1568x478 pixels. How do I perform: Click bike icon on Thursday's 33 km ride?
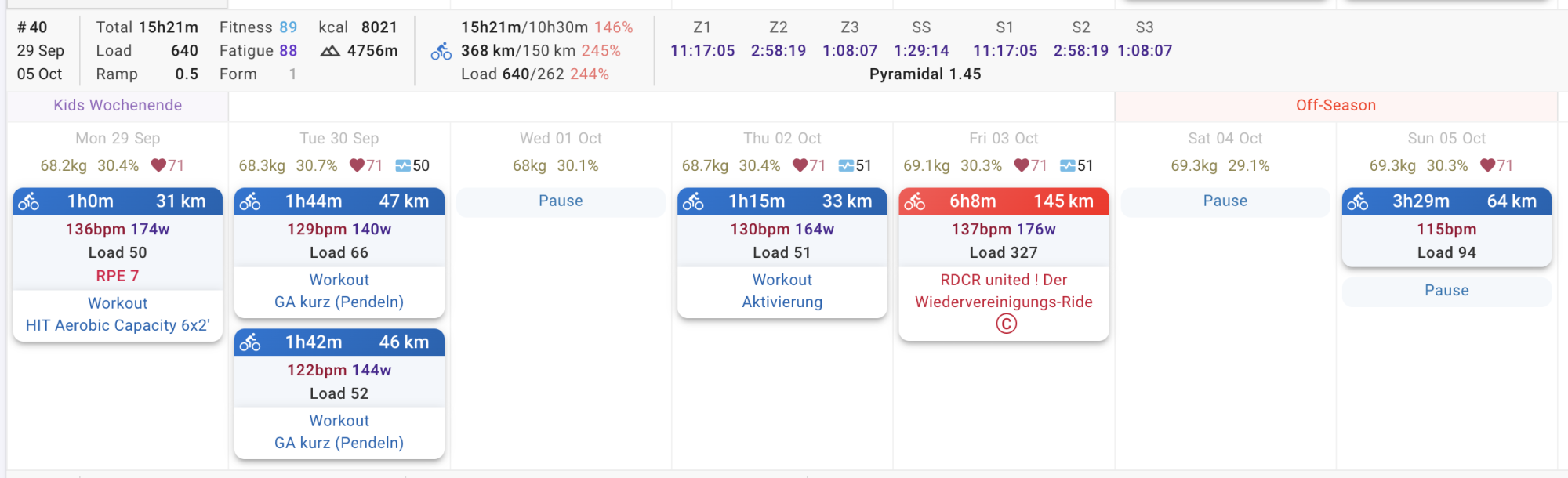coord(693,201)
